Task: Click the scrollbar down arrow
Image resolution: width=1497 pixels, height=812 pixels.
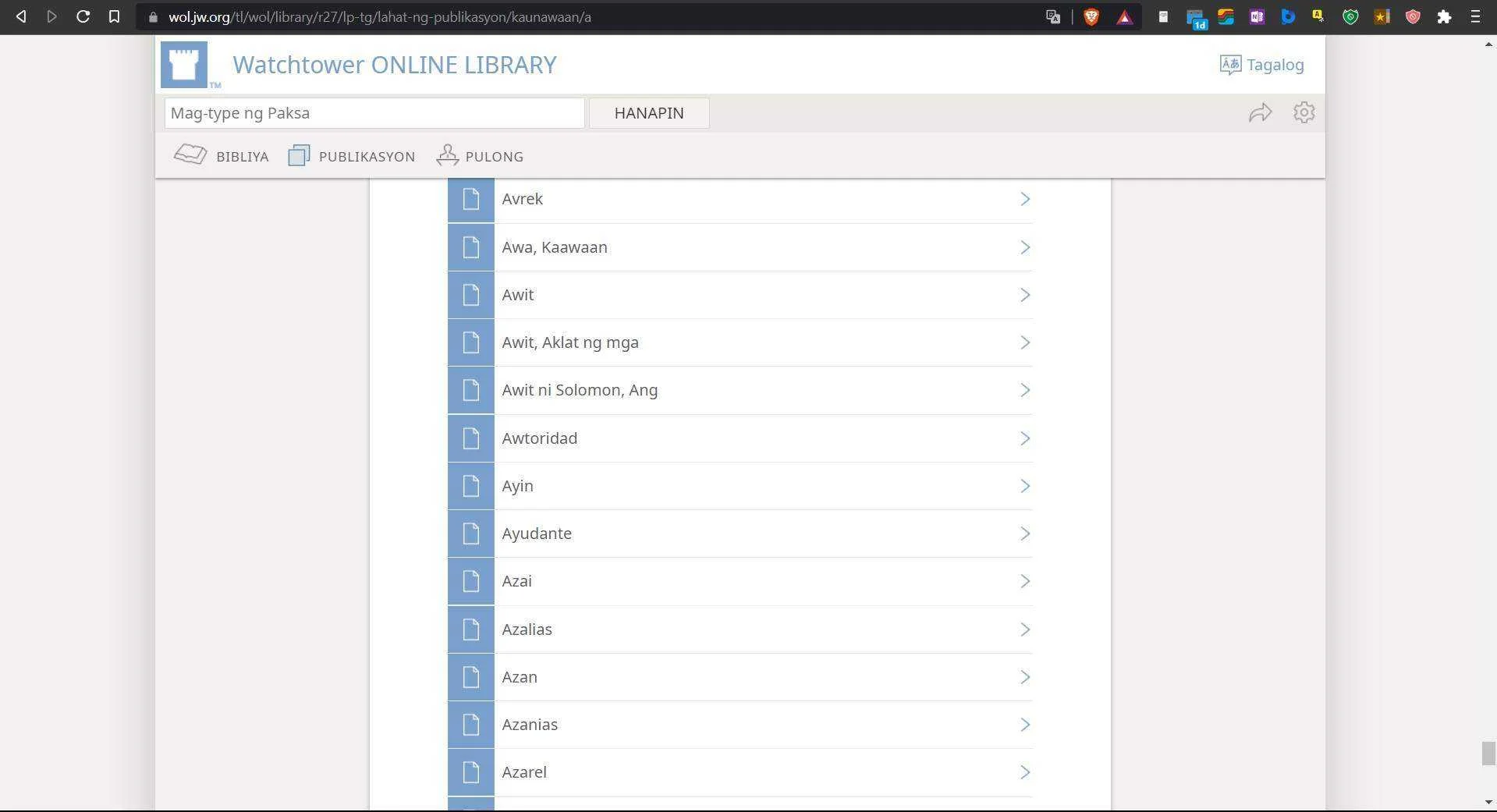Action: 1488,802
